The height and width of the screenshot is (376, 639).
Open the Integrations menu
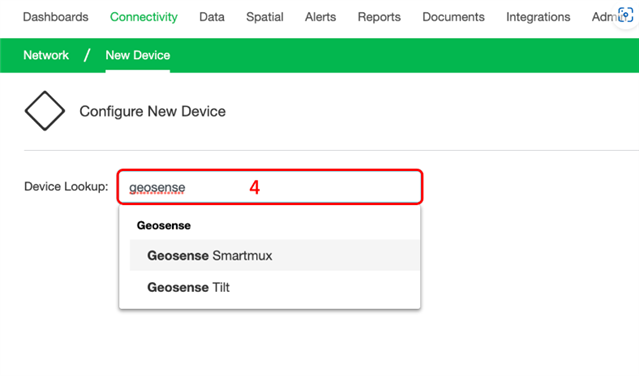tap(538, 17)
